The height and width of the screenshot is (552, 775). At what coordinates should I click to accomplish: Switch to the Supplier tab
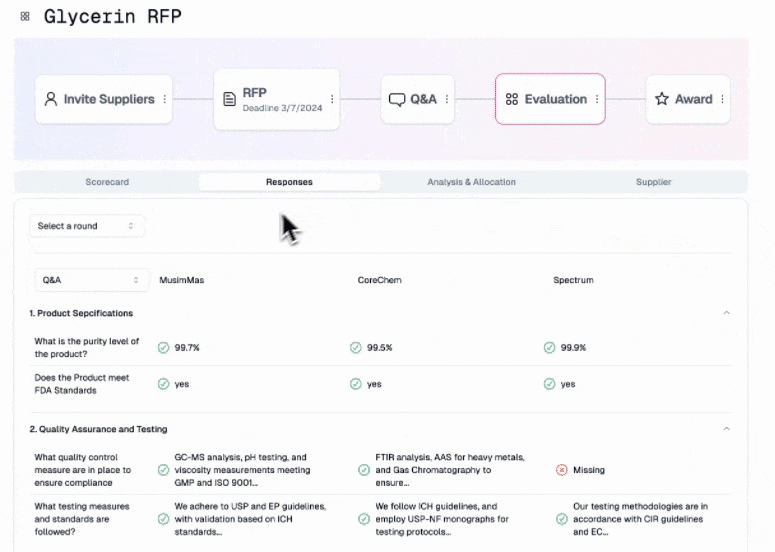(653, 182)
